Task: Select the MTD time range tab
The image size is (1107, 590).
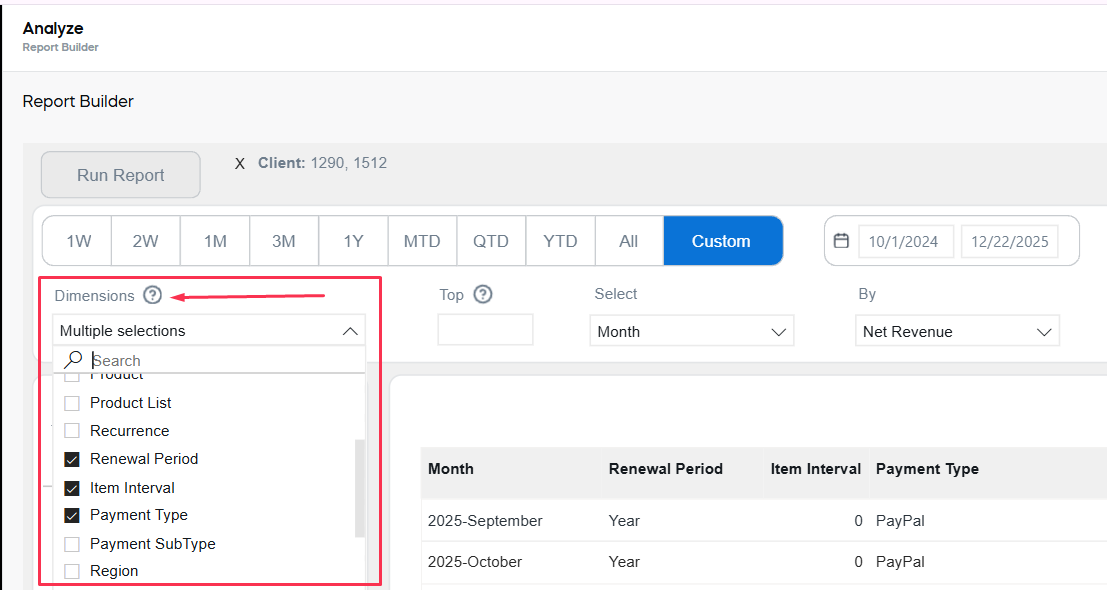Action: pyautogui.click(x=422, y=240)
